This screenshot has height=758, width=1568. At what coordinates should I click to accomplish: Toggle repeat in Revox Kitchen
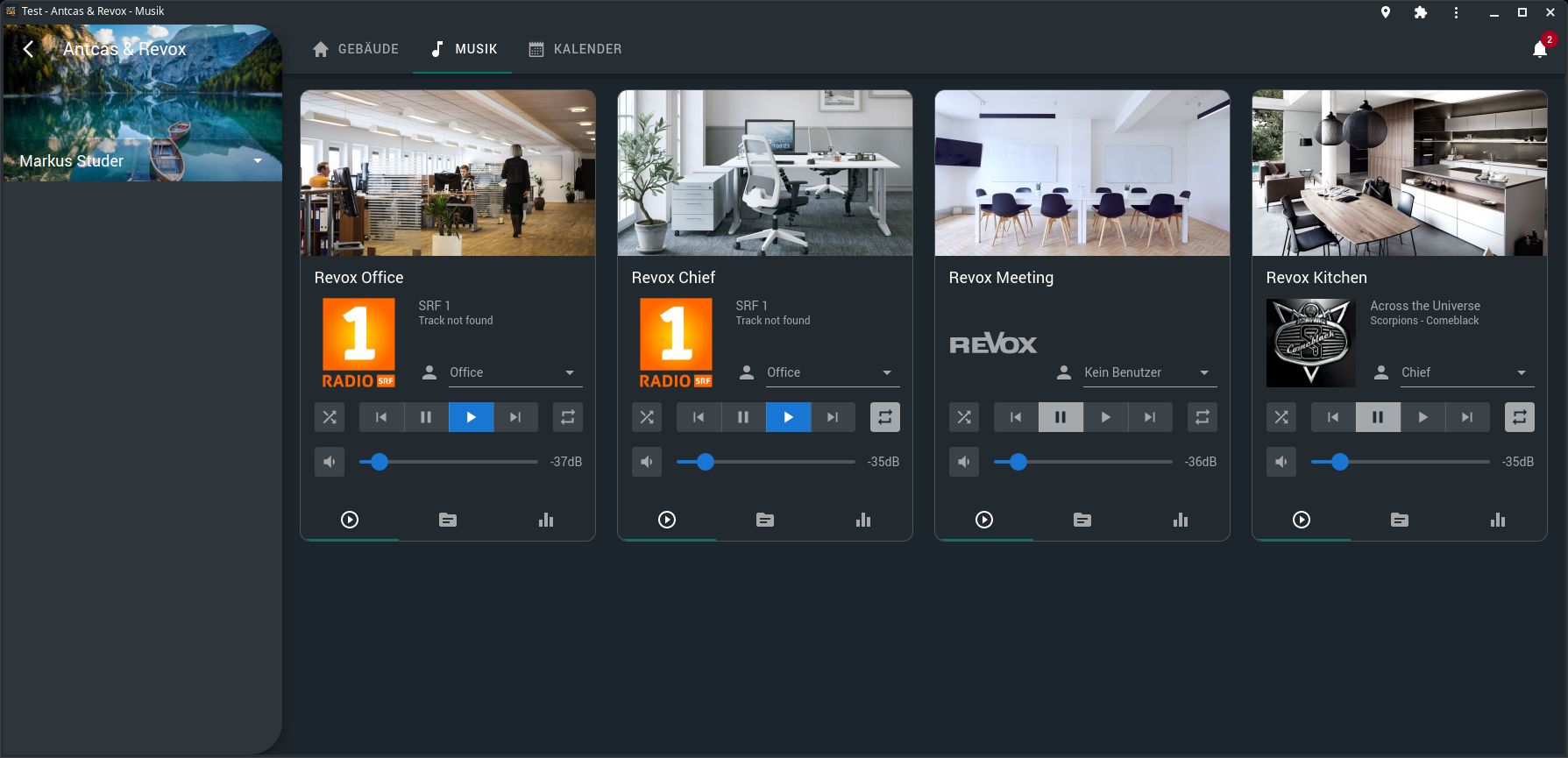1520,417
